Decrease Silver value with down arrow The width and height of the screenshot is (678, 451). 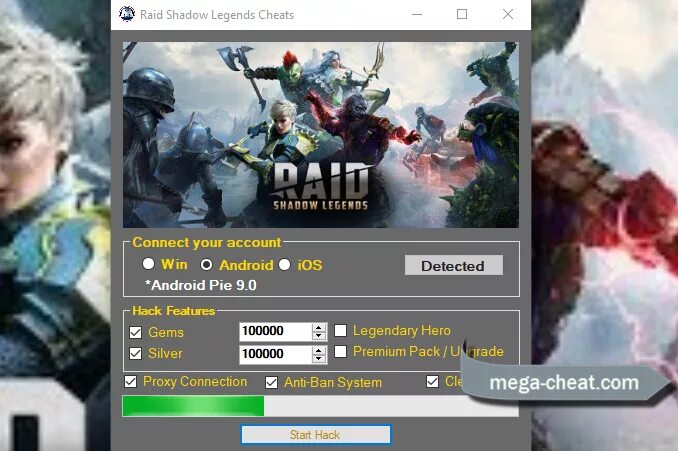pos(319,358)
